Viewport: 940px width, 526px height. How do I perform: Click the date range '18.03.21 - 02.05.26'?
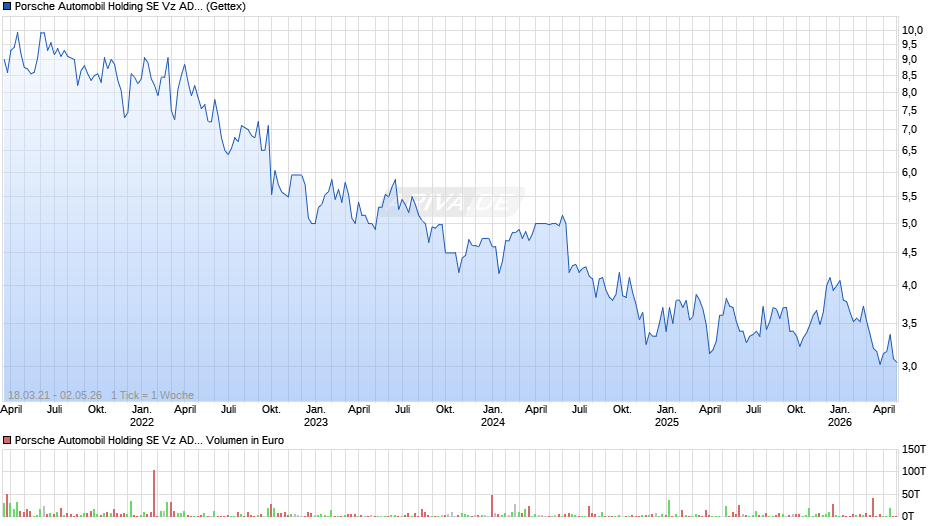(x=55, y=395)
